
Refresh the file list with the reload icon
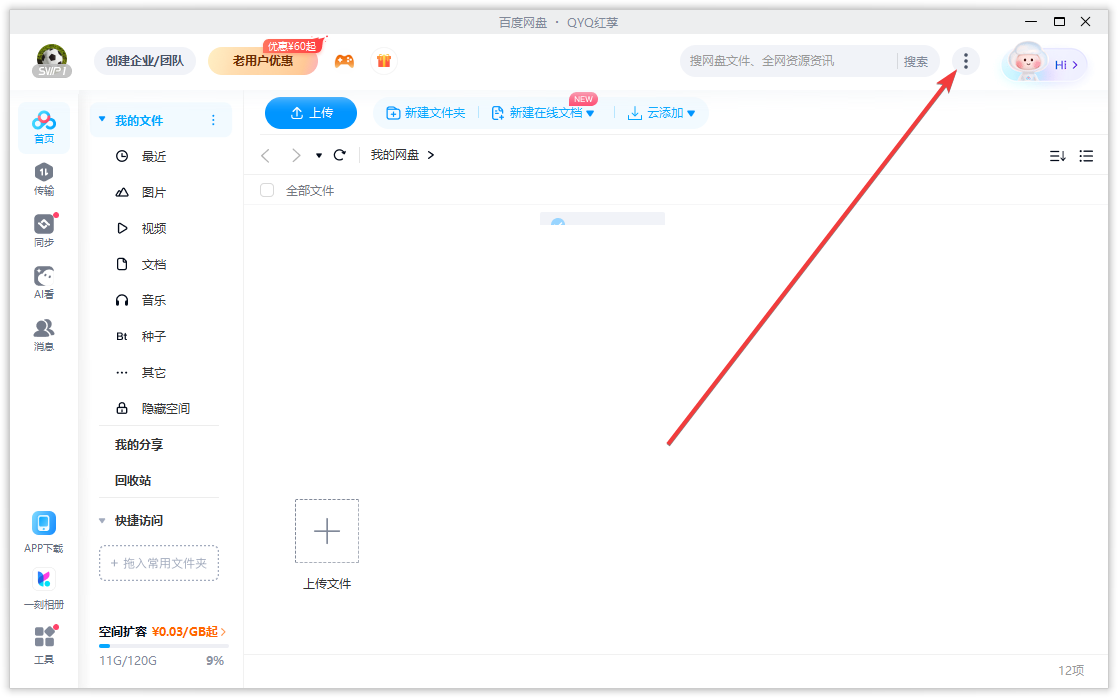[x=340, y=155]
